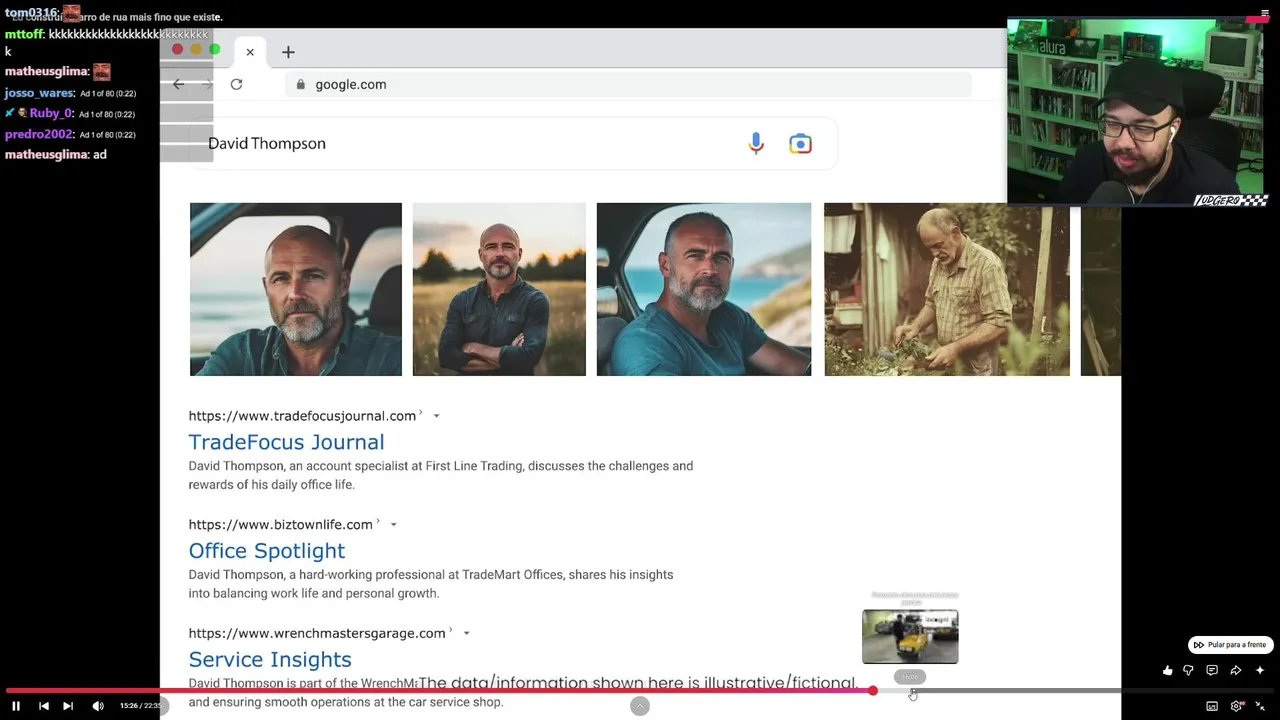Toggle theater mode view

(1212, 706)
